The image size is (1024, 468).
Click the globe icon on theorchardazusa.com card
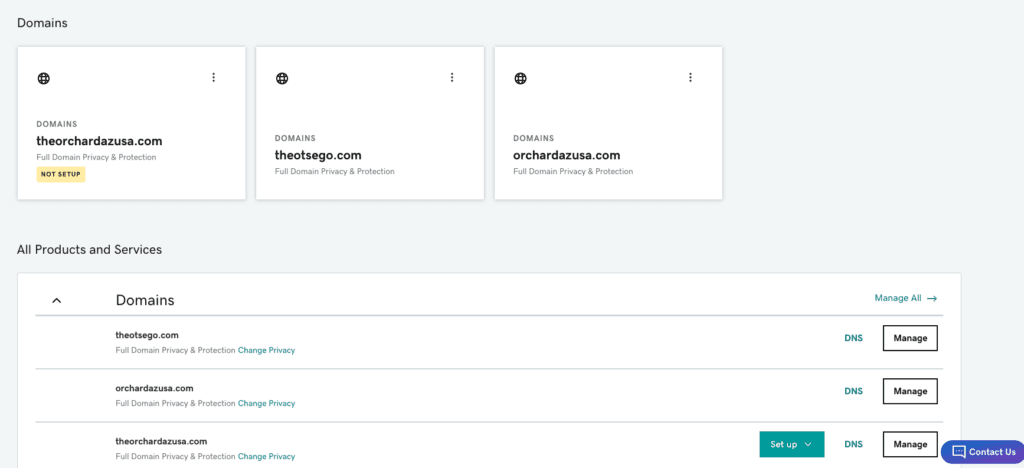coord(43,78)
